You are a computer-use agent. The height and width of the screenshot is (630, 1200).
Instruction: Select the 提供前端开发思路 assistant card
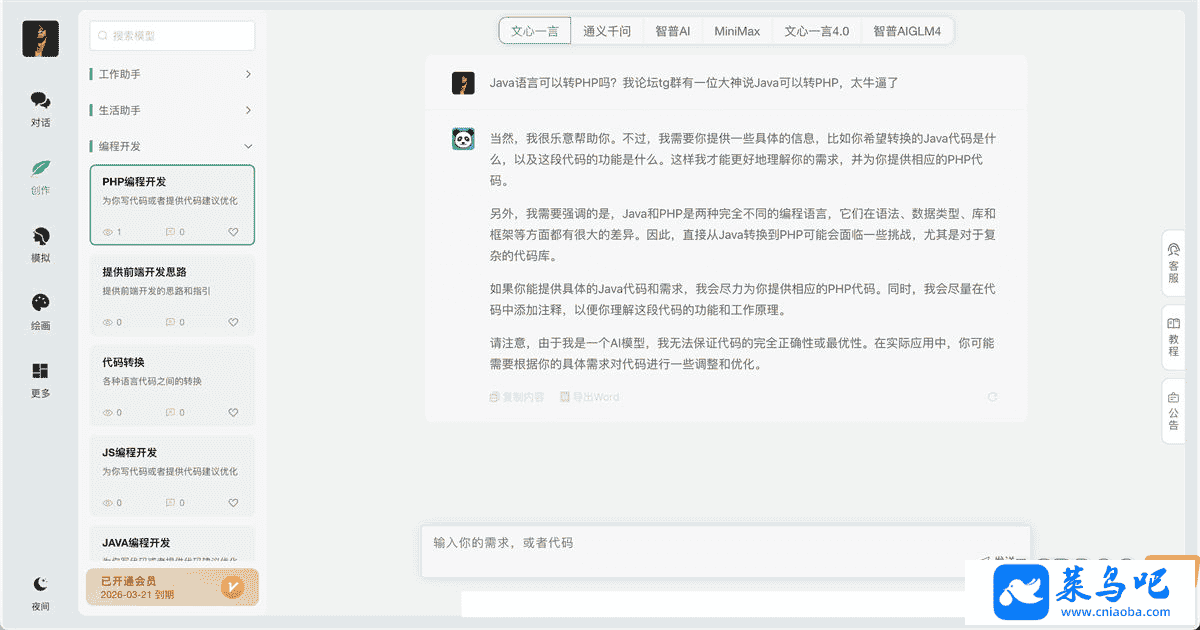[x=172, y=295]
